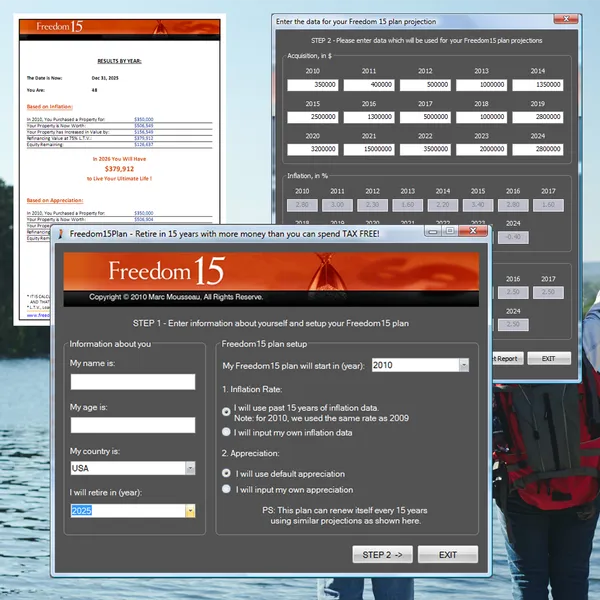The image size is (600, 600).
Task: Click the Freedom15Plan title bar app icon
Action: pyautogui.click(x=60, y=234)
